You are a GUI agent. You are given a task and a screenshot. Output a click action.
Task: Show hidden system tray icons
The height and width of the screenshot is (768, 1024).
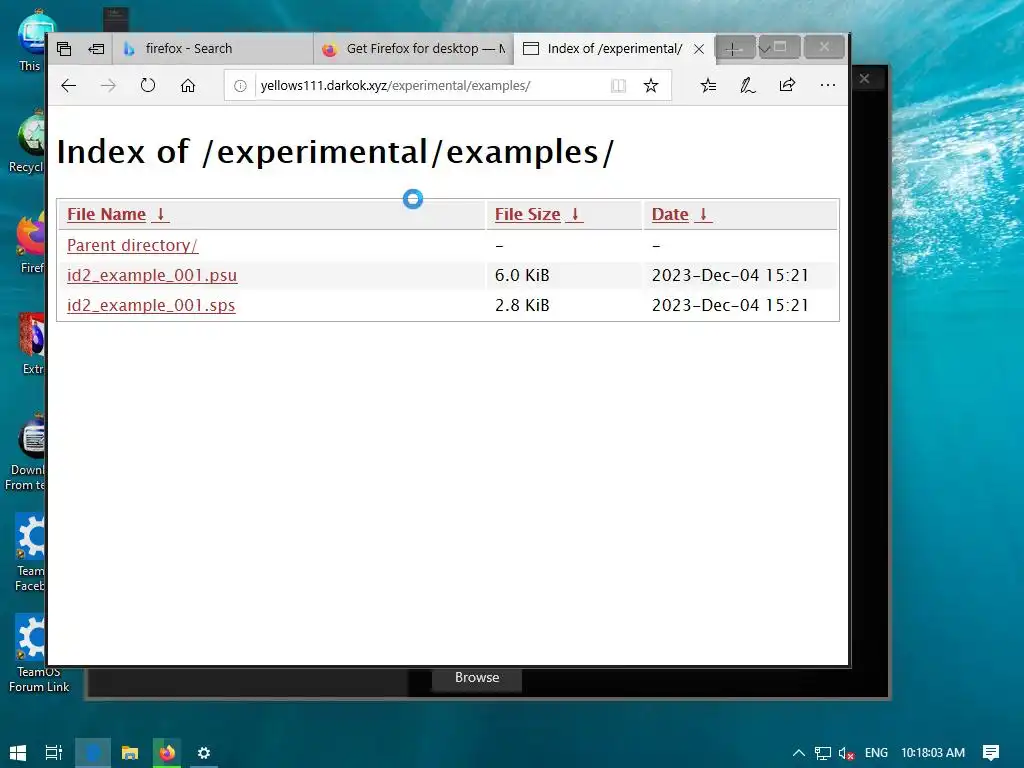798,753
